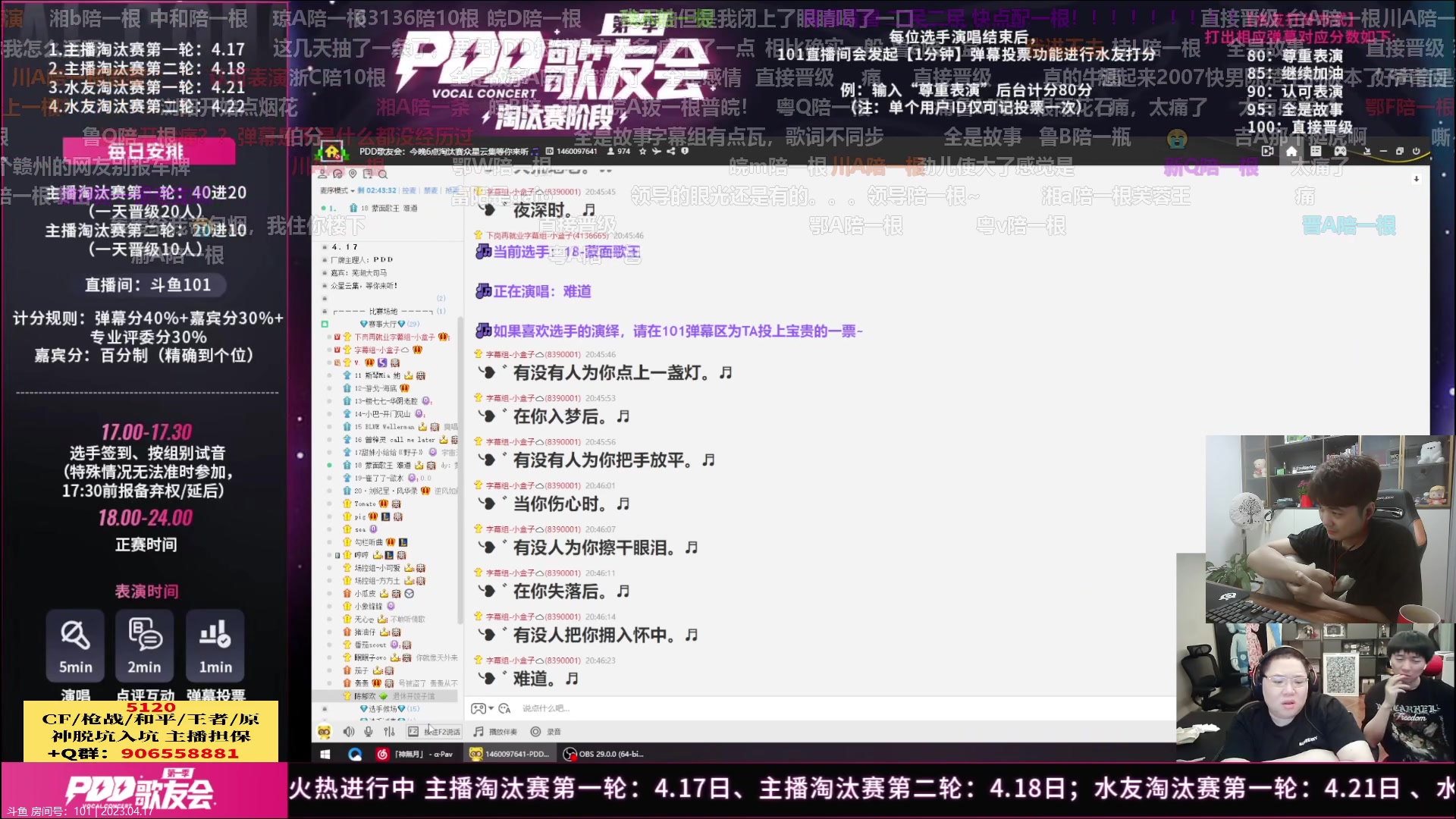
Task: Expand the 选手候场 channel
Action: pyautogui.click(x=389, y=708)
